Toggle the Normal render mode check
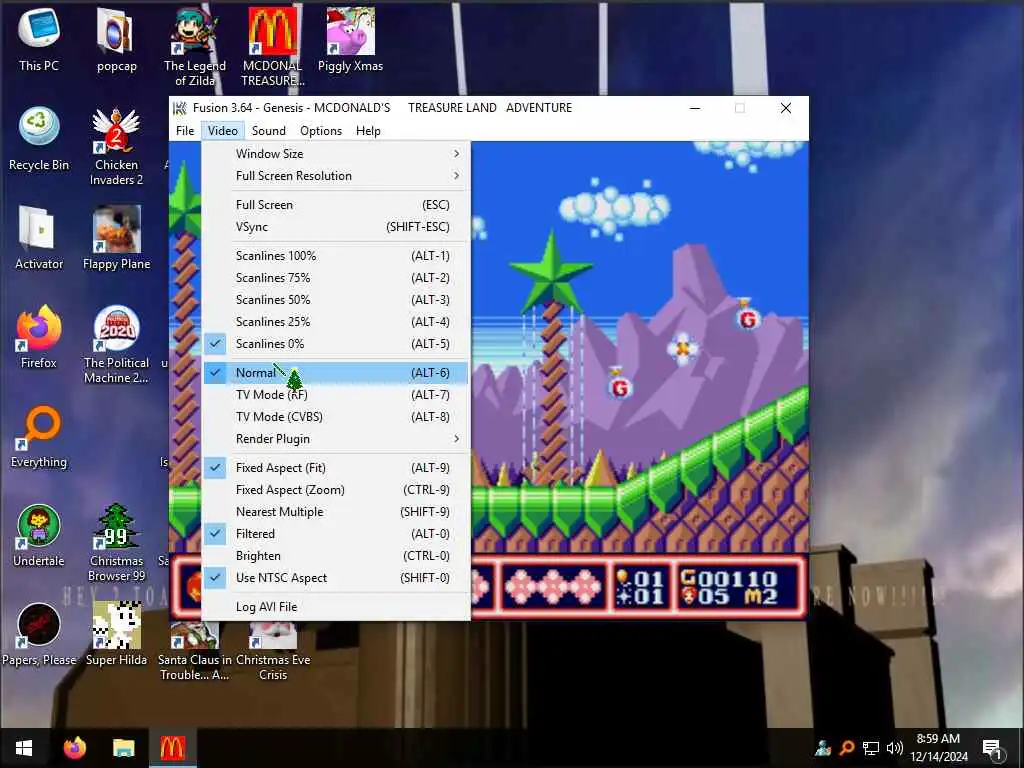The image size is (1024, 768). click(336, 373)
